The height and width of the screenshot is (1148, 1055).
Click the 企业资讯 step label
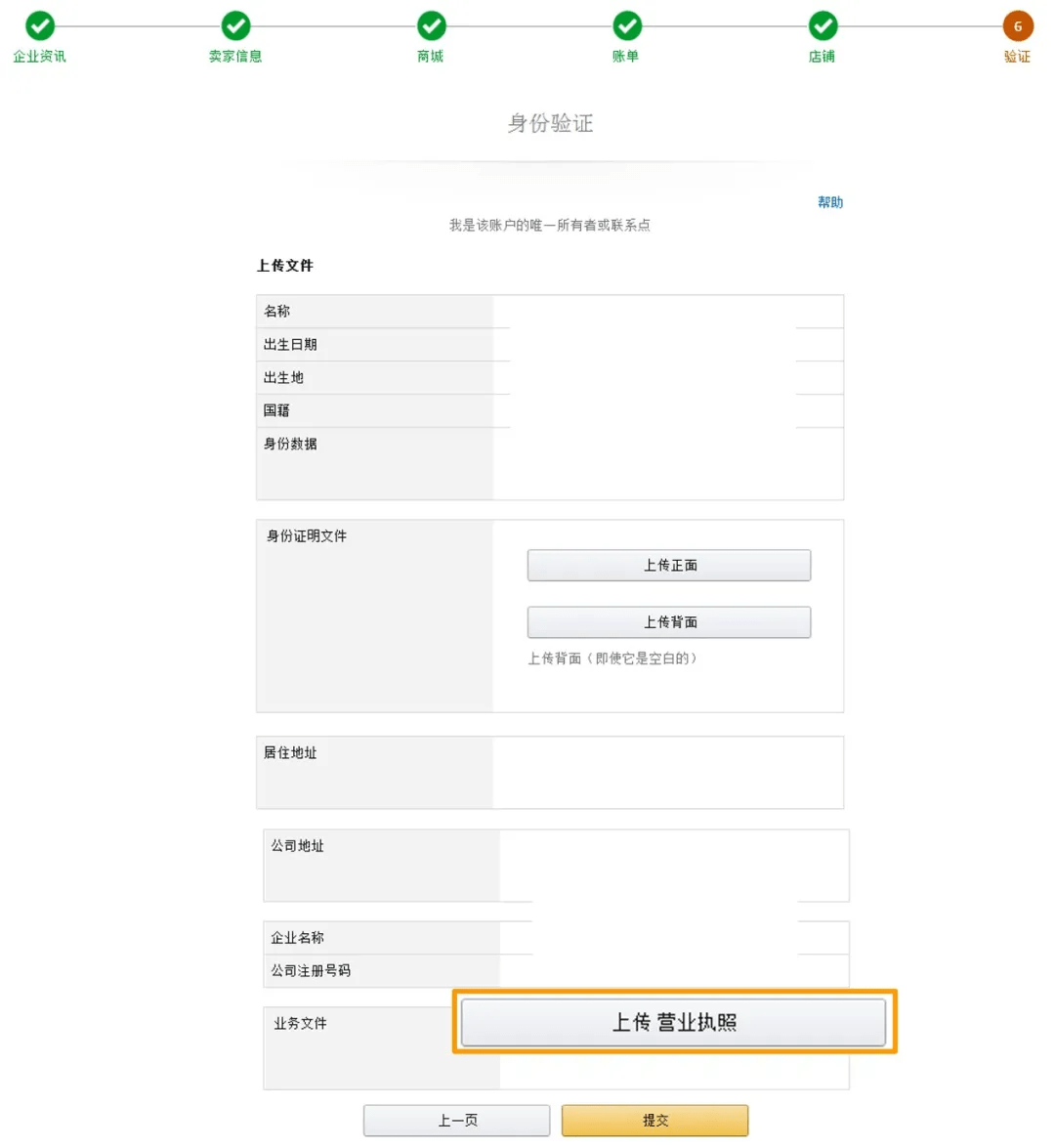pos(40,57)
